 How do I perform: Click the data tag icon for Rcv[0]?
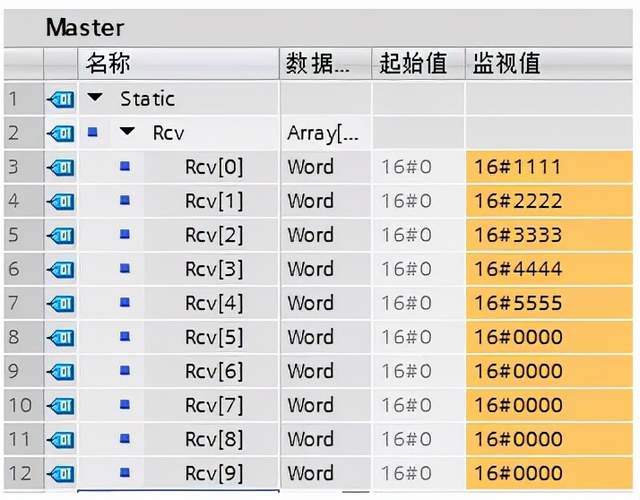pos(60,167)
